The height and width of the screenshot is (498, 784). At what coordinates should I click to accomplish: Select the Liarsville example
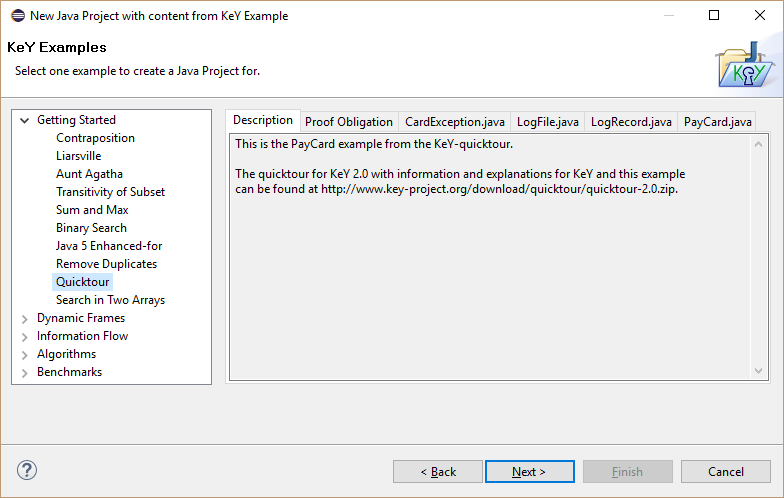tap(78, 156)
